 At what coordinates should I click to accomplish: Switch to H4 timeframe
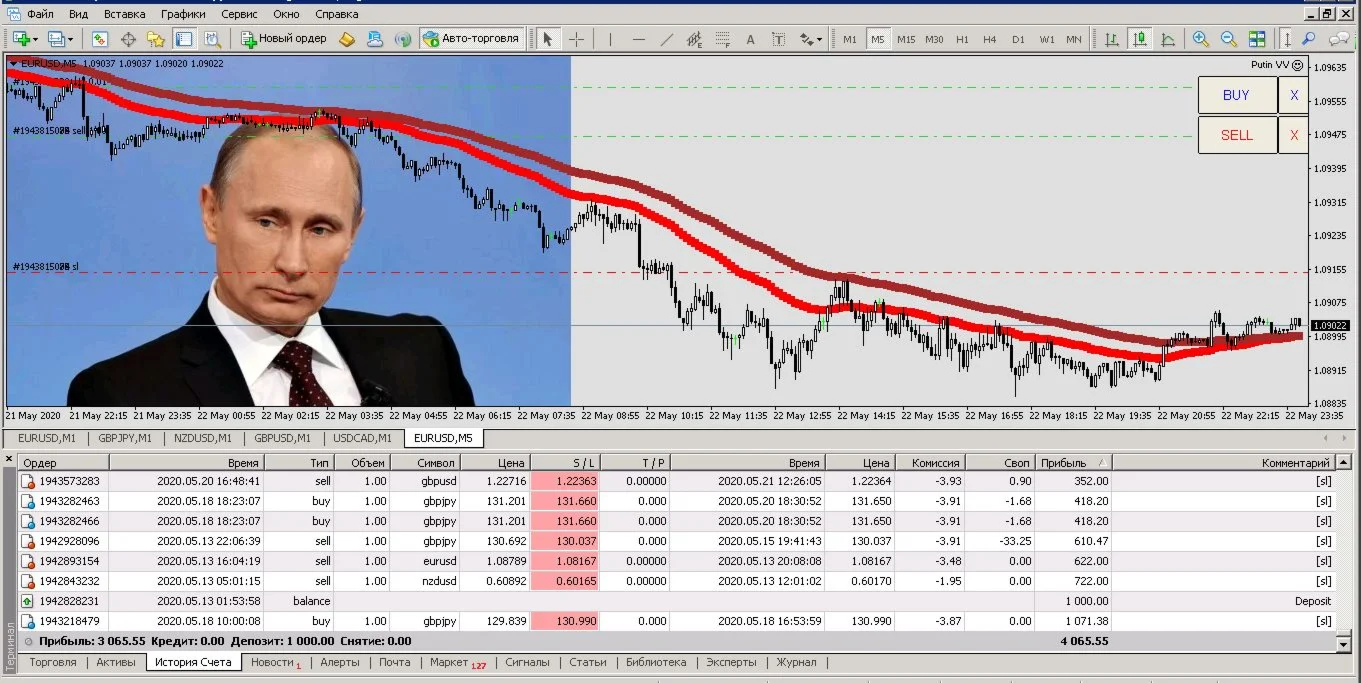(x=990, y=39)
